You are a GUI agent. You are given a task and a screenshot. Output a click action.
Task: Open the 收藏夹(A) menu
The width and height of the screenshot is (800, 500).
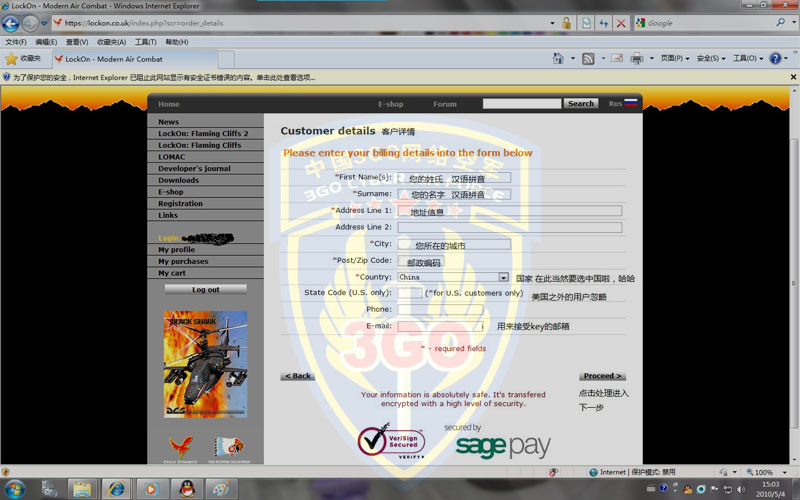112,42
